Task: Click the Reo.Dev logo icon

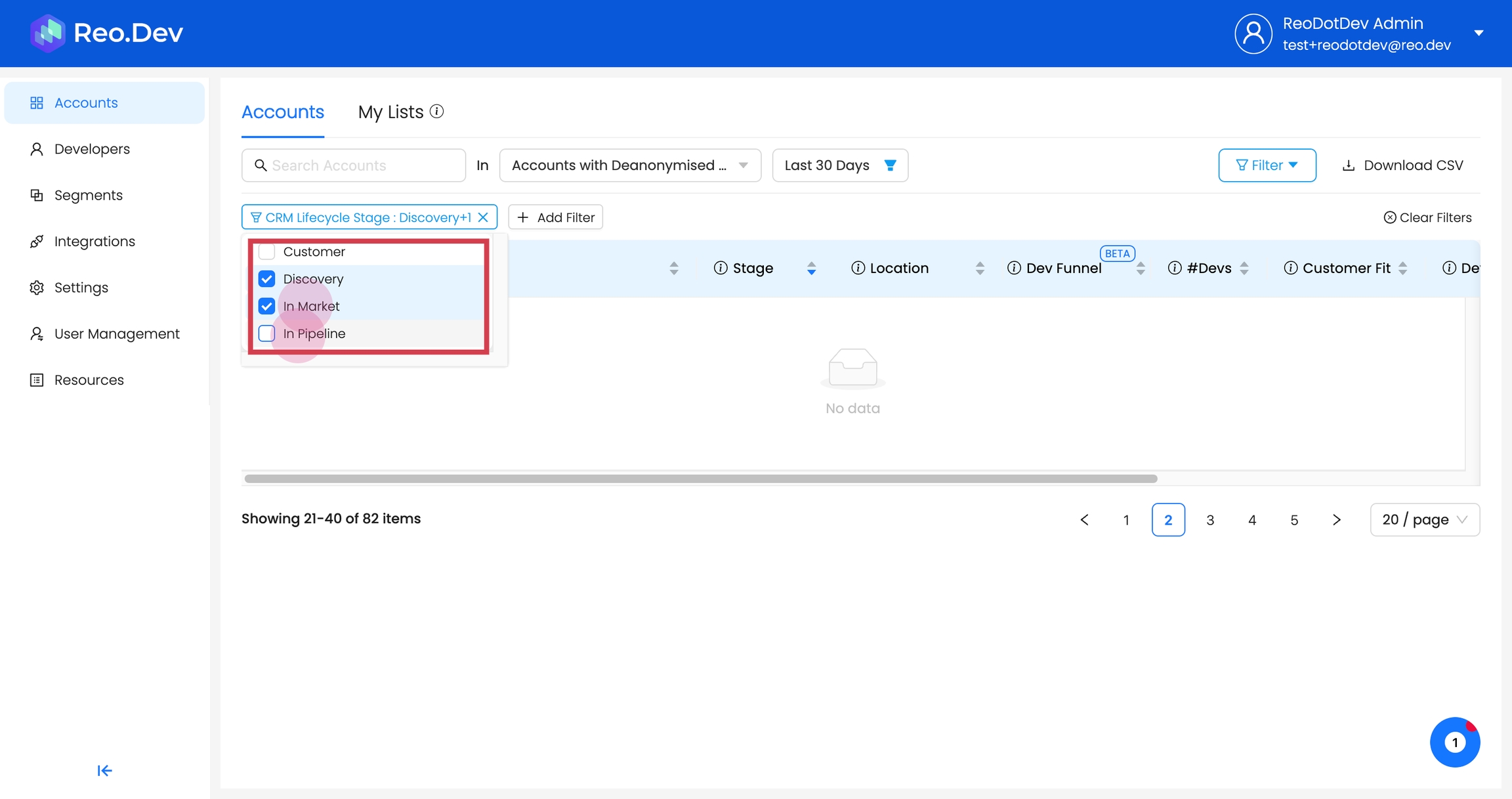Action: (x=47, y=33)
